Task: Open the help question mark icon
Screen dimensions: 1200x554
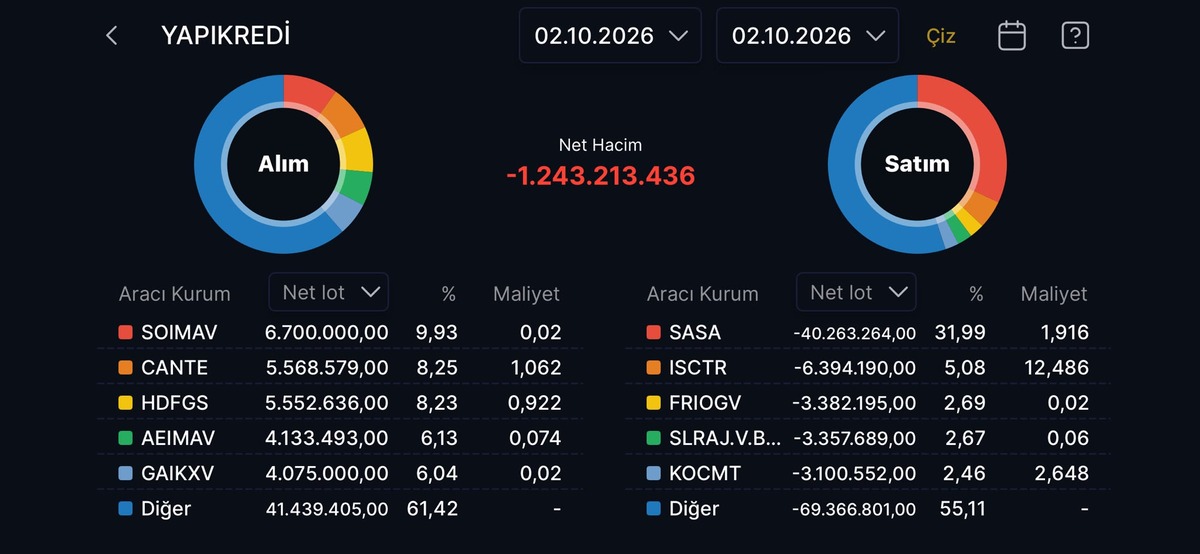Action: click(x=1075, y=36)
